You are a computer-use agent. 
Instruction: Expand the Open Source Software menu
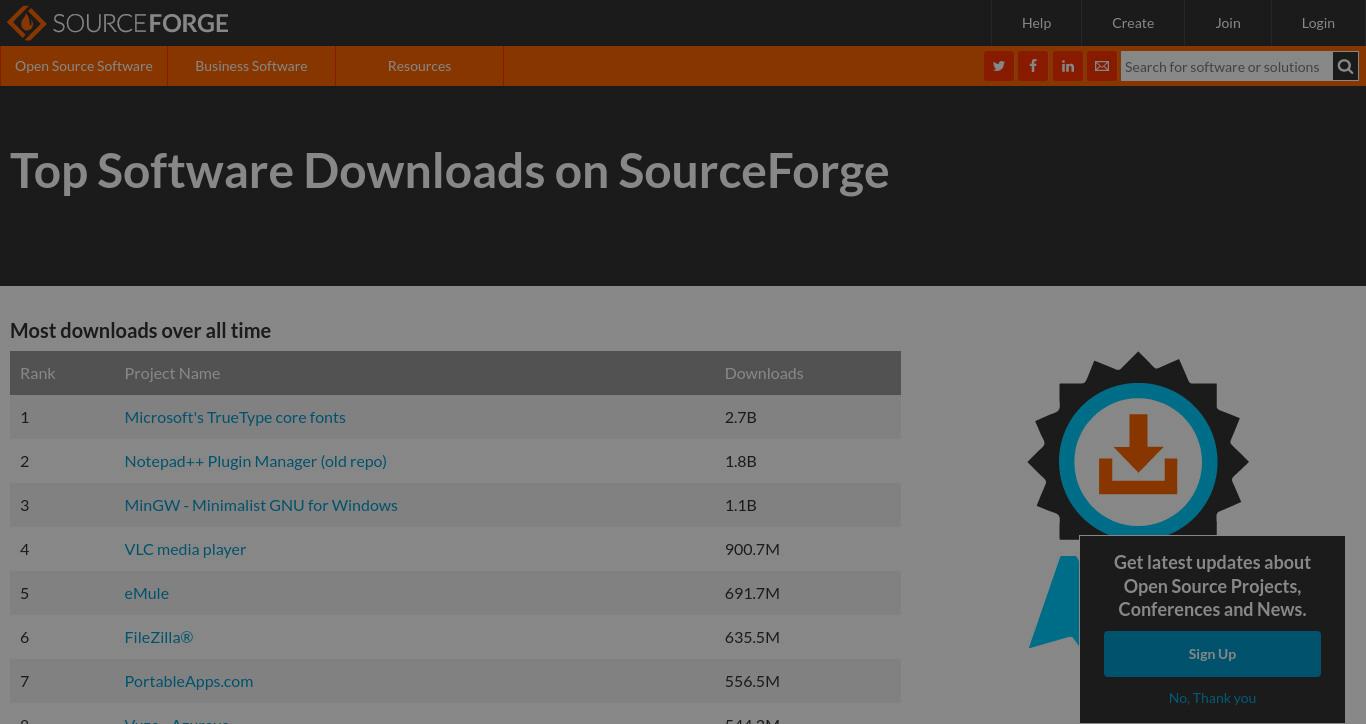click(84, 66)
